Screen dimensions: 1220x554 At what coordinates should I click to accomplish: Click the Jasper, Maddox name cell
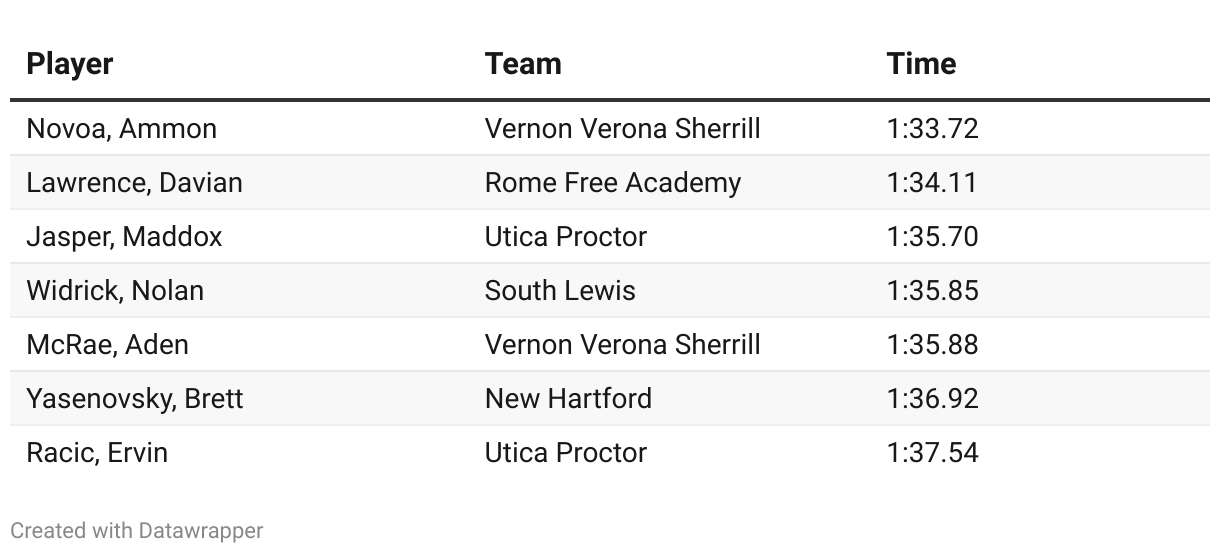[124, 237]
